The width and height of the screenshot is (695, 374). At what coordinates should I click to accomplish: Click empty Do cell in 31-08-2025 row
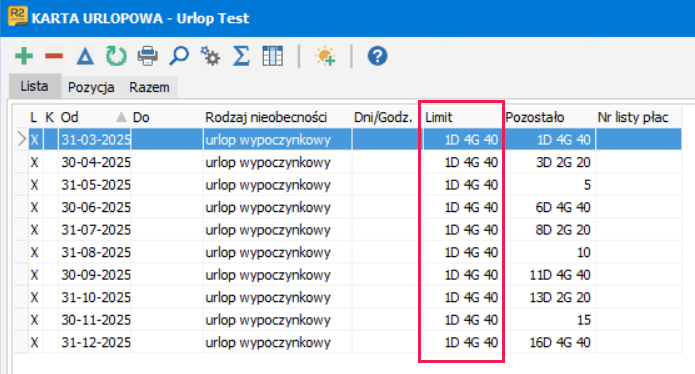[x=167, y=253]
